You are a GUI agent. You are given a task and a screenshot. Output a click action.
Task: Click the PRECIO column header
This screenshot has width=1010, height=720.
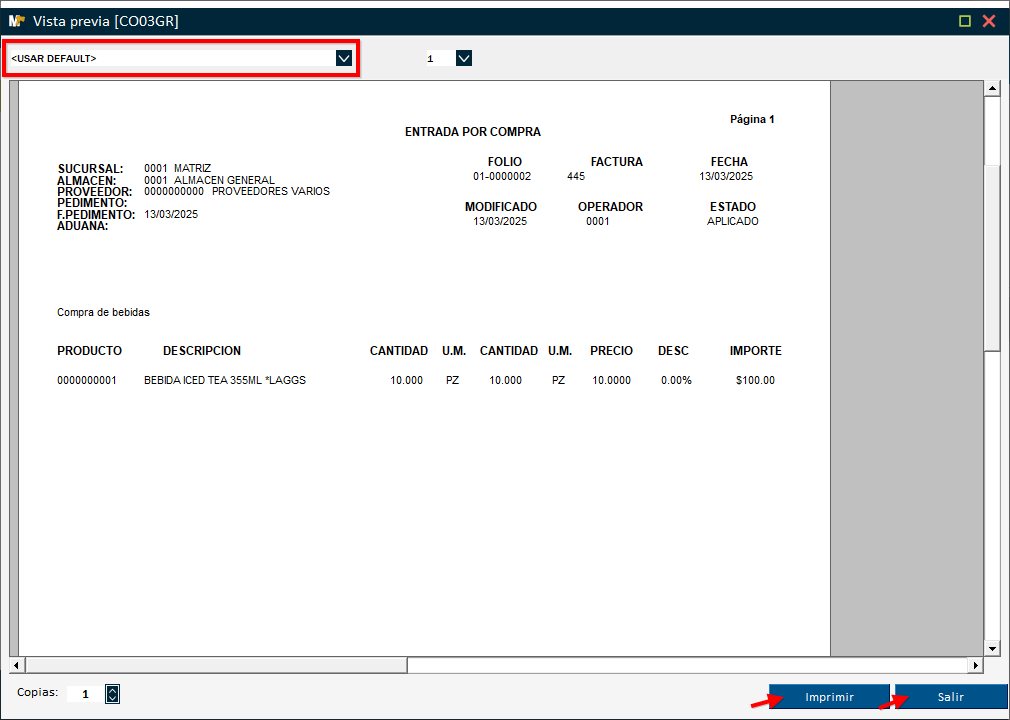[x=611, y=351]
